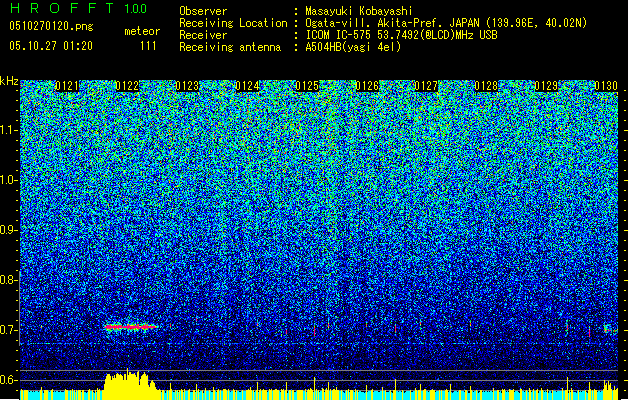This screenshot has width=629, height=400.
Task: Select the filename 0510270120.png
Action: click(x=51, y=26)
